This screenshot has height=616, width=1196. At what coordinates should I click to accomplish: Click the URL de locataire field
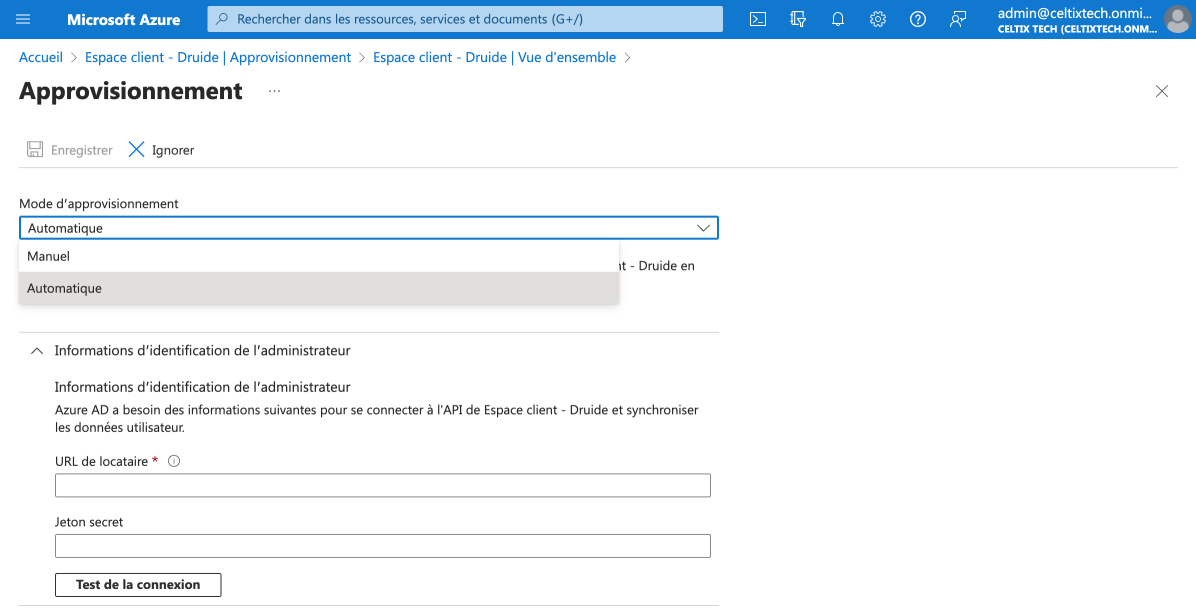[383, 485]
